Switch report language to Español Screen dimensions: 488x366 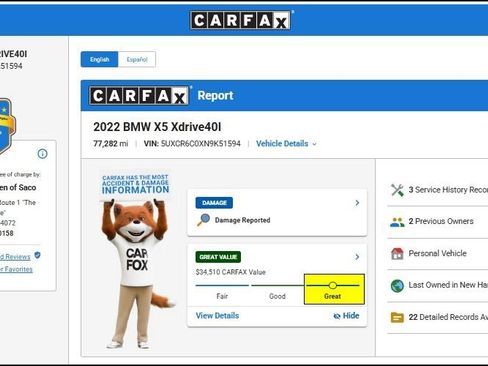click(x=137, y=59)
